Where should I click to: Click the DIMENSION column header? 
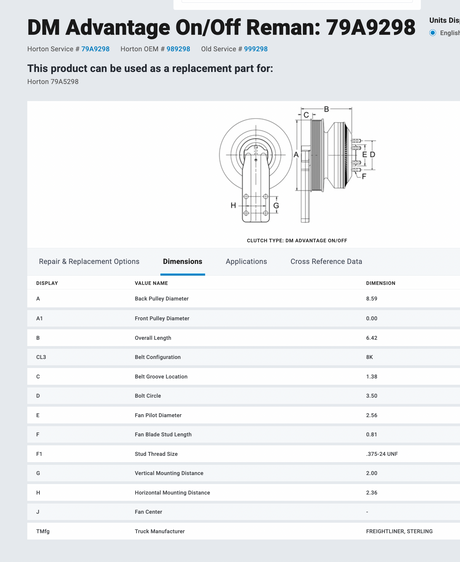(380, 283)
